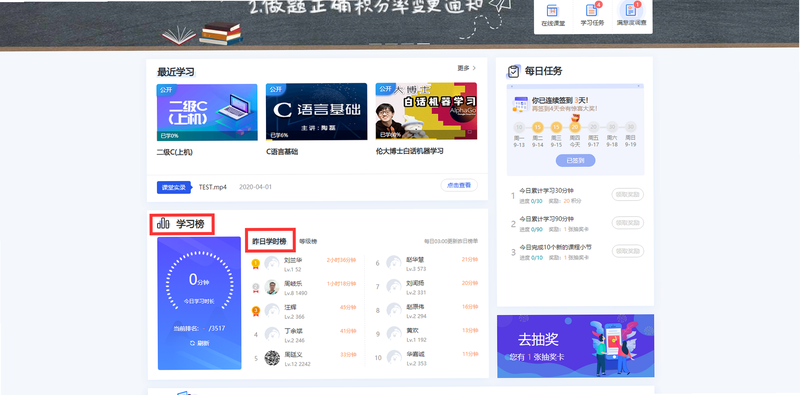
Task: Click the bronze rank 3 medal
Action: [256, 311]
